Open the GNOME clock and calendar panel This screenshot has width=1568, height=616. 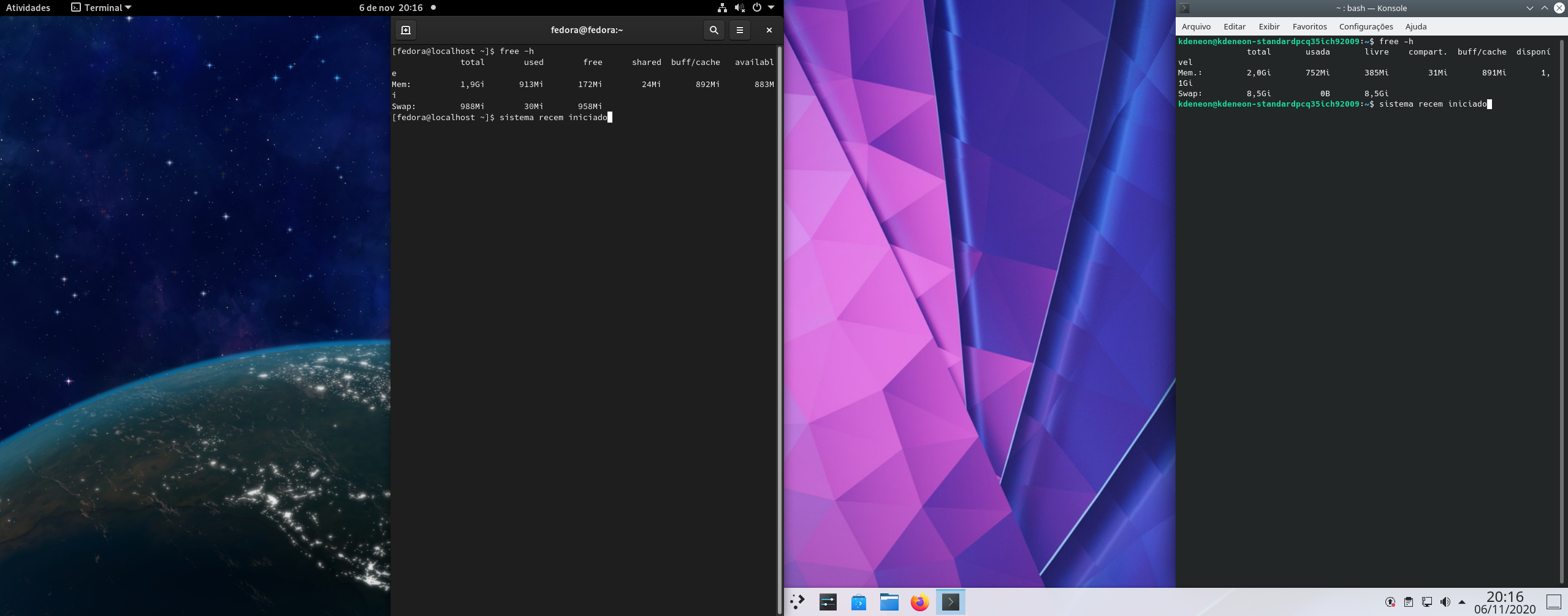click(390, 8)
